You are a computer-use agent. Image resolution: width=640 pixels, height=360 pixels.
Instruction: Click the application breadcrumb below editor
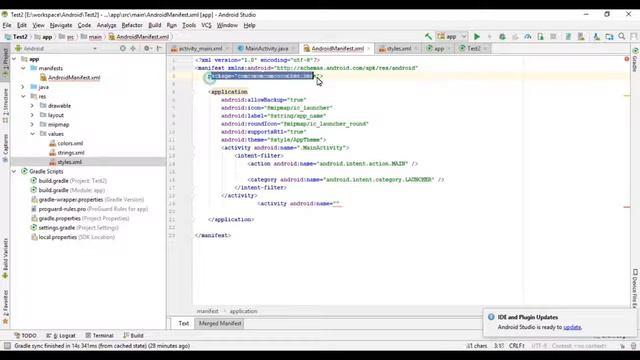point(243,311)
